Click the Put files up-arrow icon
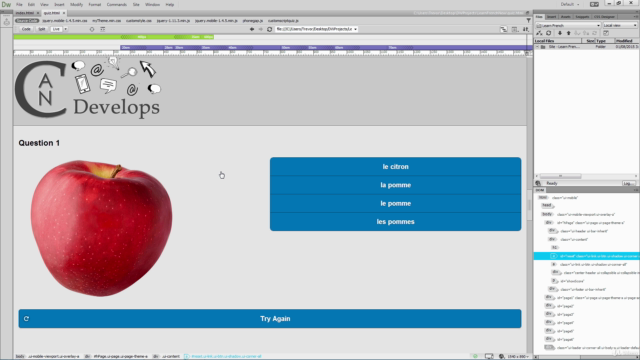This screenshot has width=640, height=360. coord(569,33)
